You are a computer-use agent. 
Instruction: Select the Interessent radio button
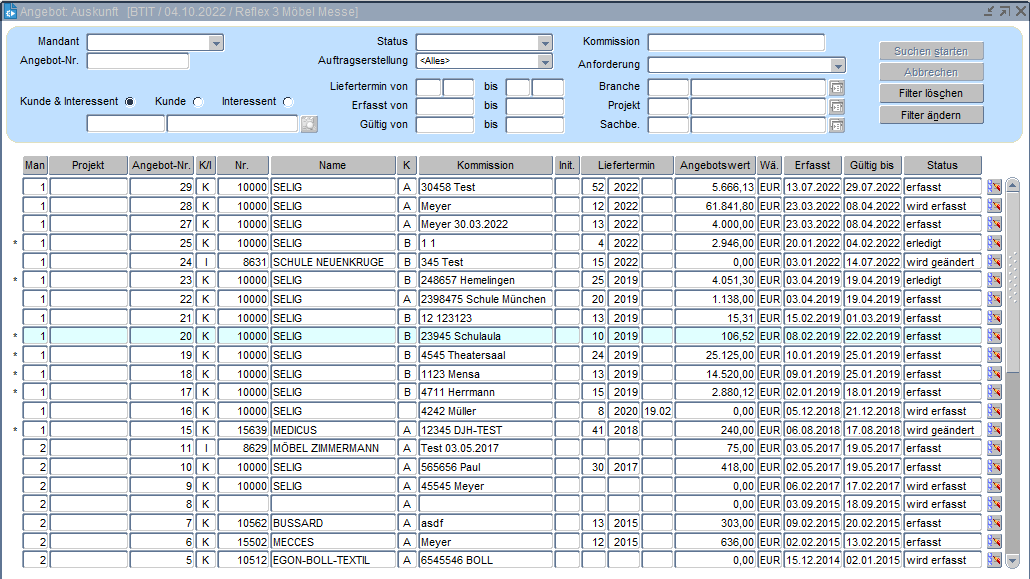288,102
